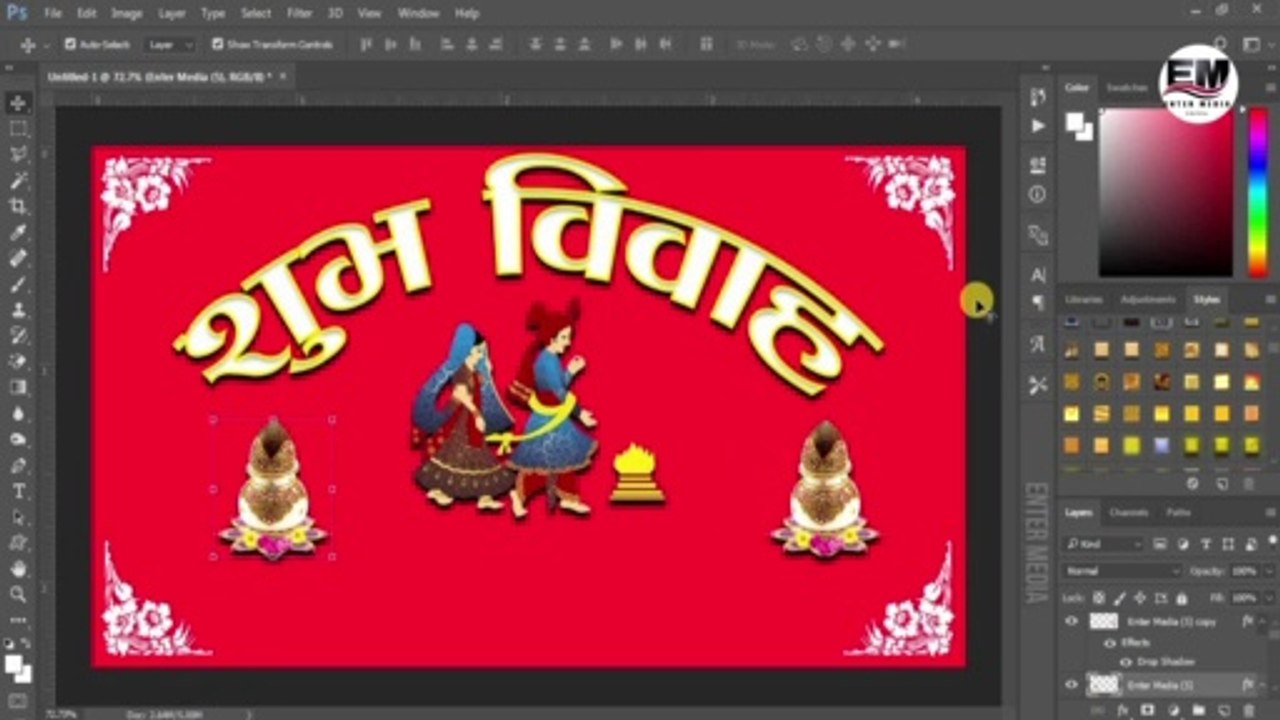Select the Rectangular Marquee tool
1280x720 pixels.
point(18,129)
